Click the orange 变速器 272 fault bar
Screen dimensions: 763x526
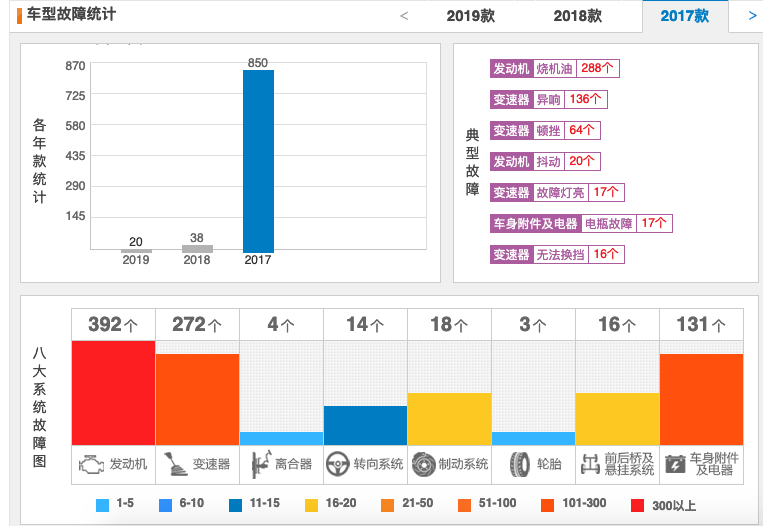point(198,399)
